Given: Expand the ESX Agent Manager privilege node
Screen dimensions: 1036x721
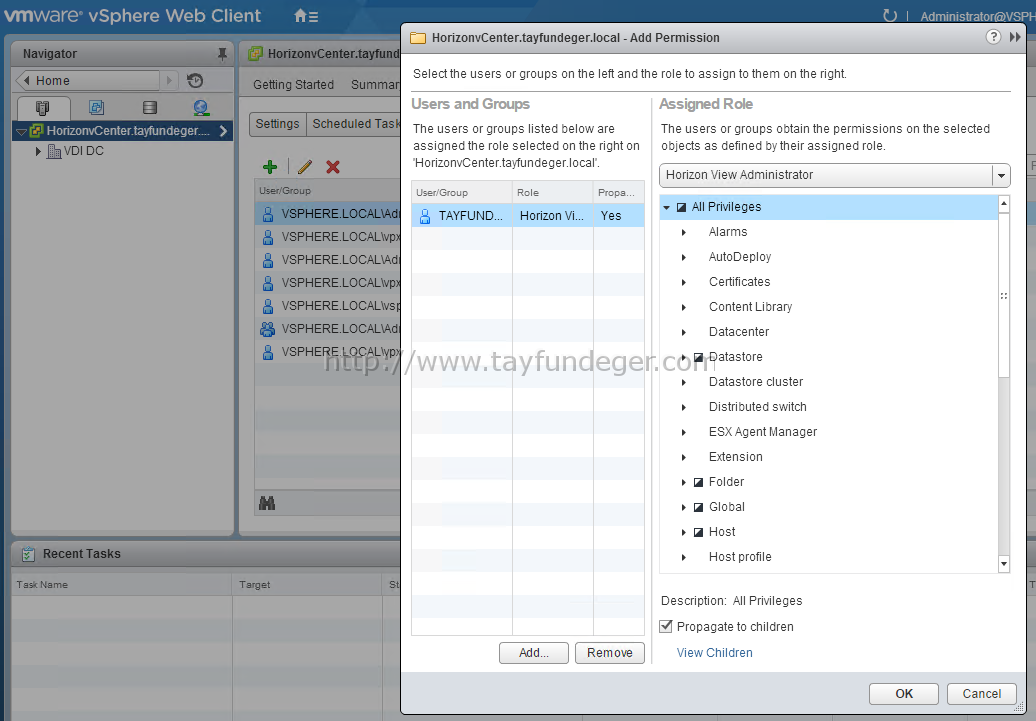Looking at the screenshot, I should coord(684,433).
